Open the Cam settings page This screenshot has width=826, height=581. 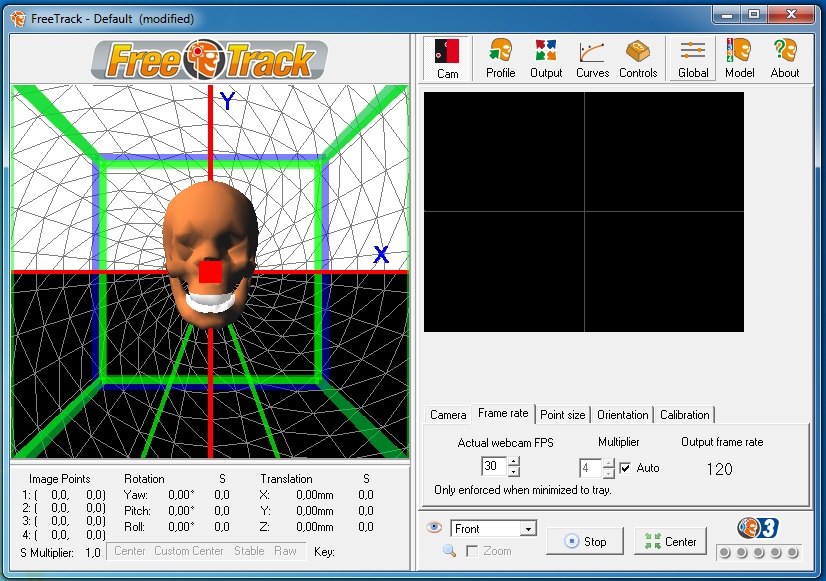pos(447,58)
